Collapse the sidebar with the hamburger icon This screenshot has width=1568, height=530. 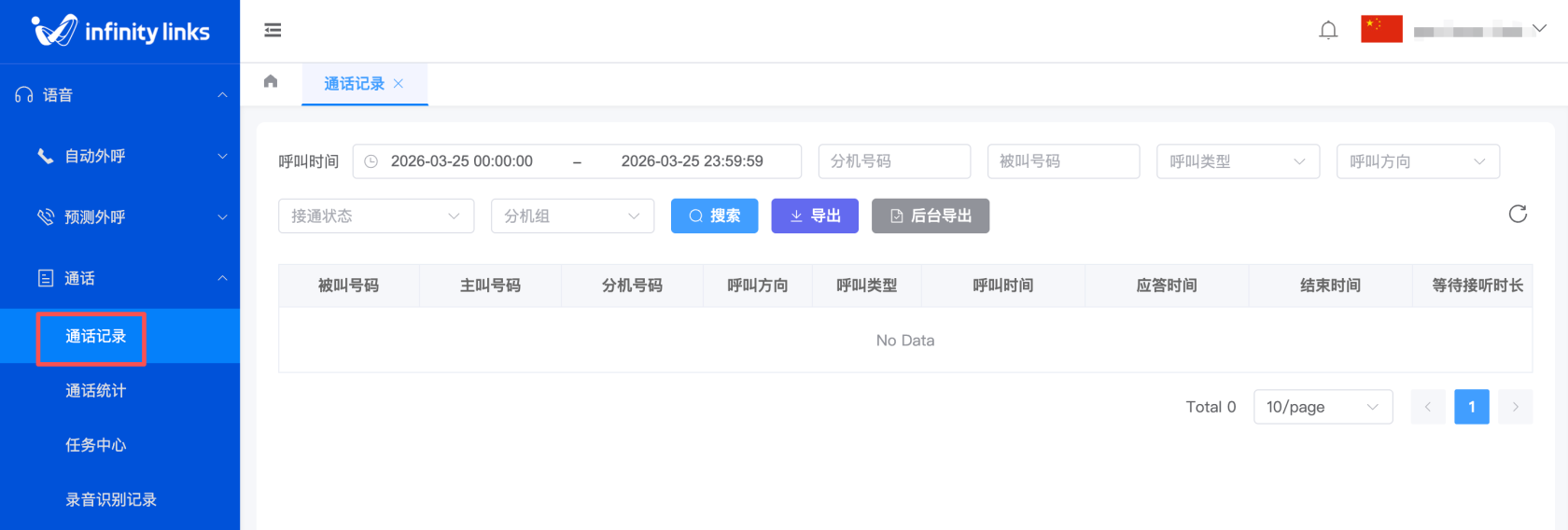pos(273,31)
